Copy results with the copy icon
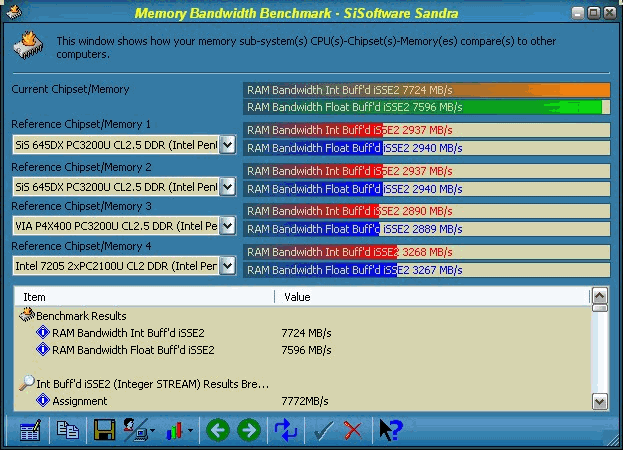This screenshot has width=623, height=450. click(68, 430)
